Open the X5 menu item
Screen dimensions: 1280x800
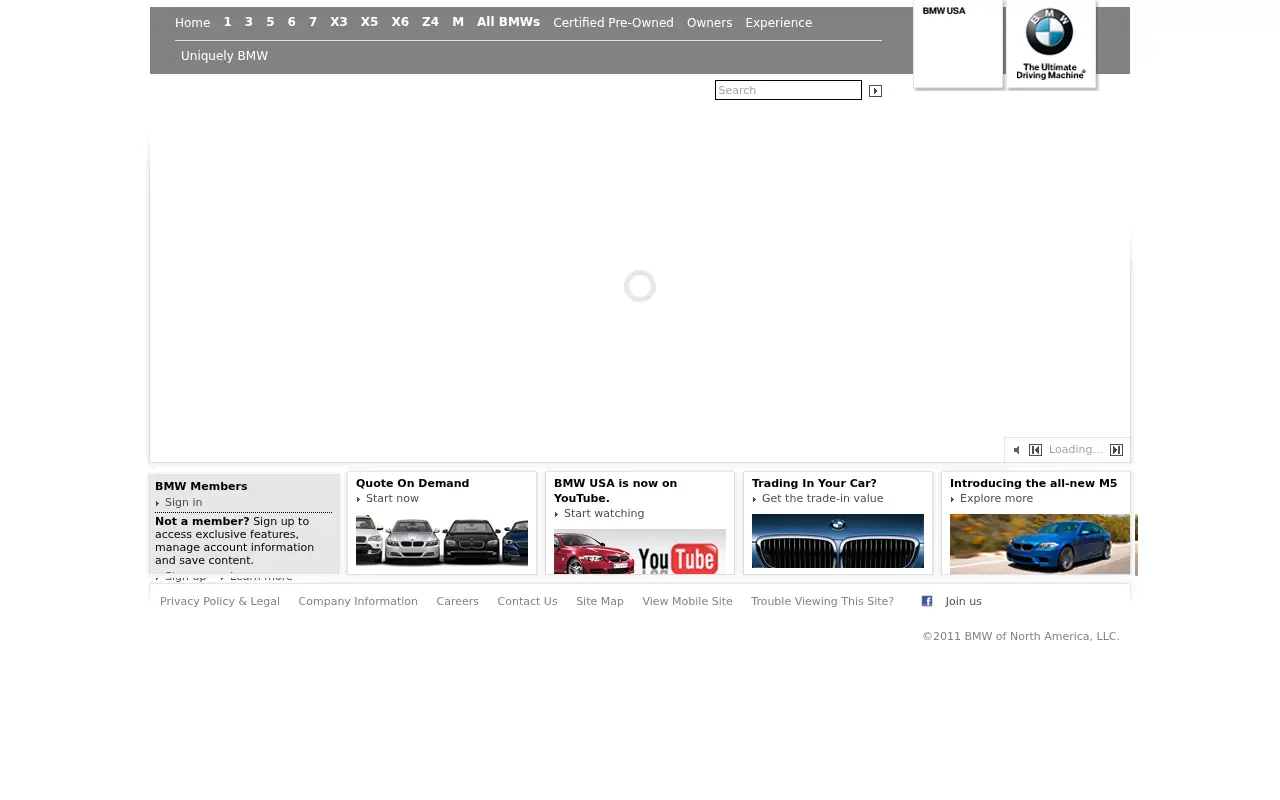coord(370,22)
